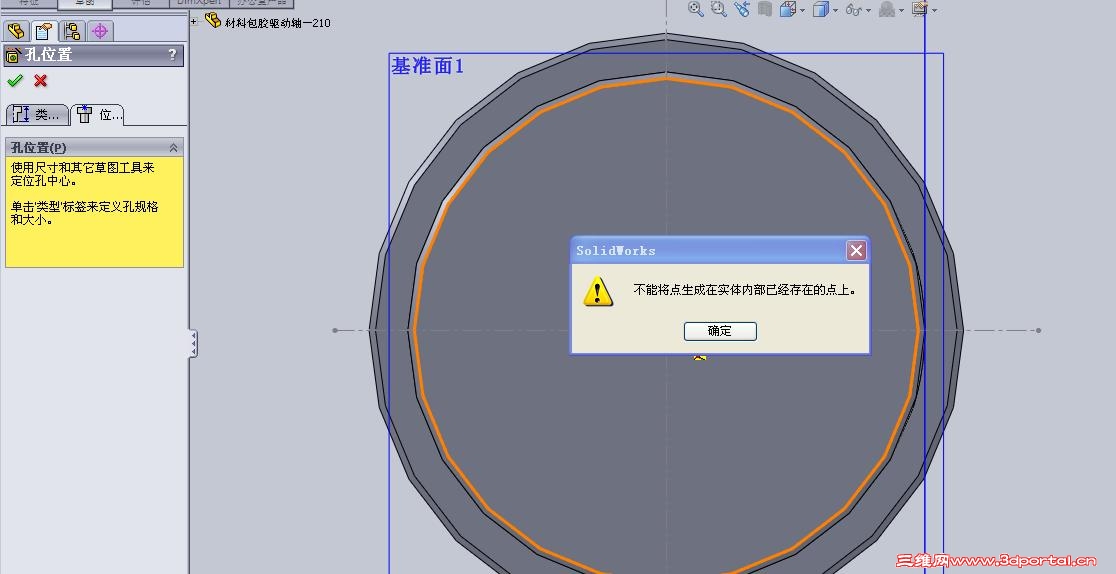The image size is (1116, 574).
Task: Open the DimXpert command tab
Action: click(x=200, y=3)
